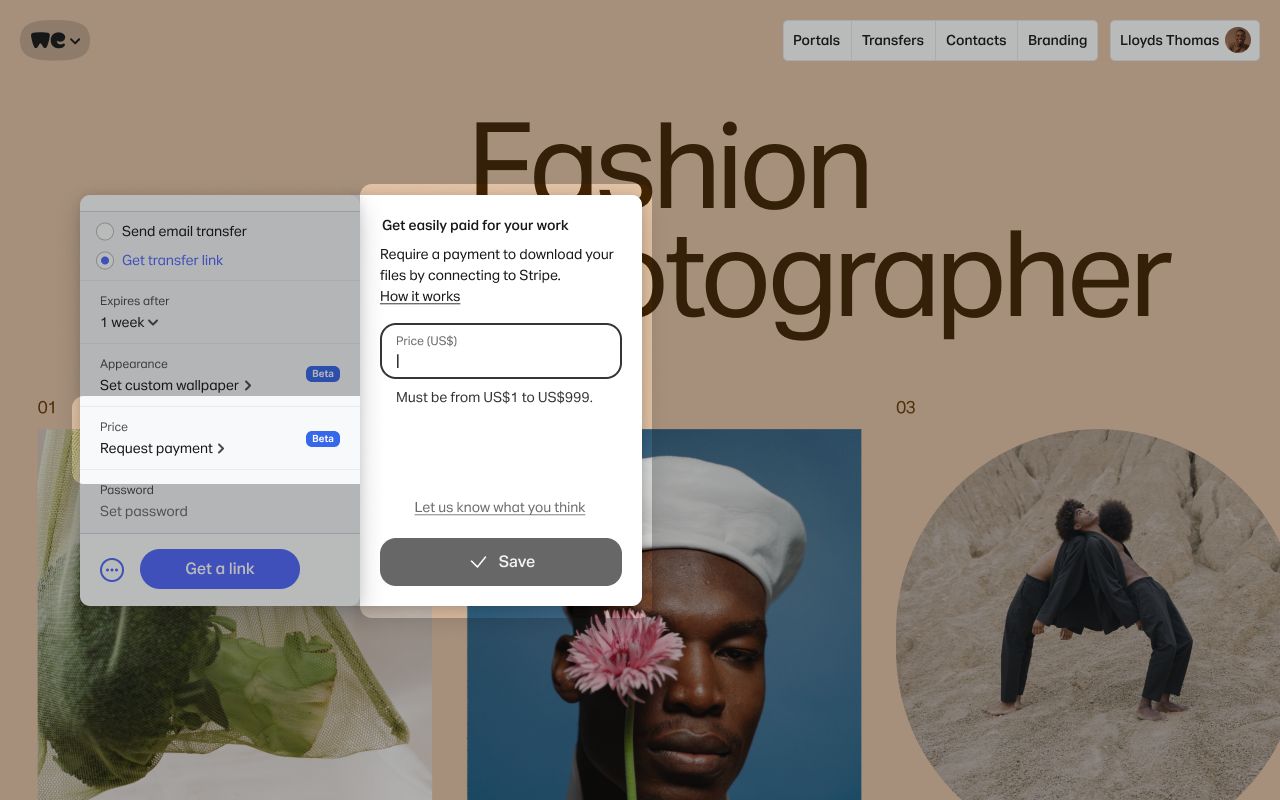Select Send email transfer option
This screenshot has width=1280, height=800.
pos(105,231)
